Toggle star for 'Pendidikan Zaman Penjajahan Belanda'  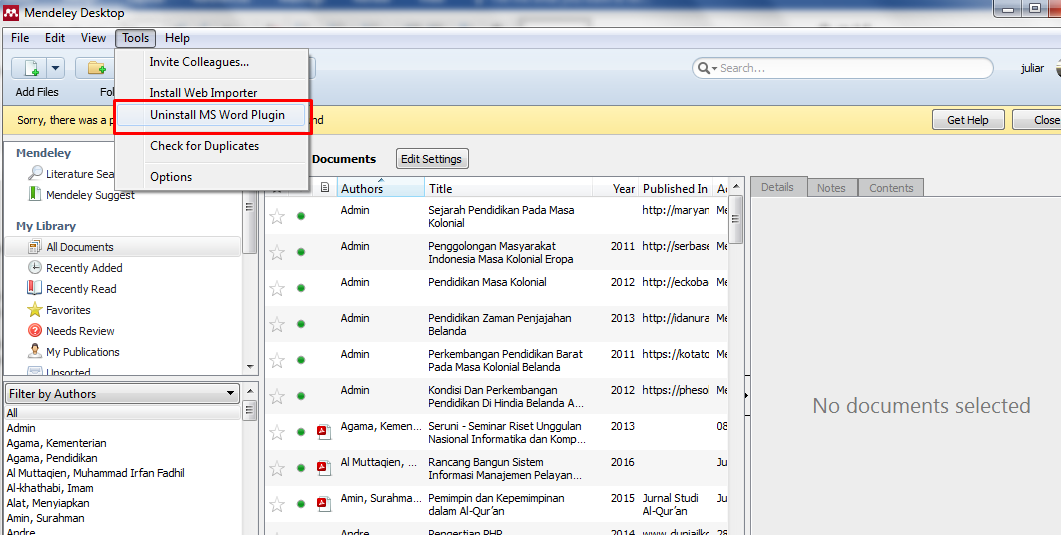click(x=277, y=324)
